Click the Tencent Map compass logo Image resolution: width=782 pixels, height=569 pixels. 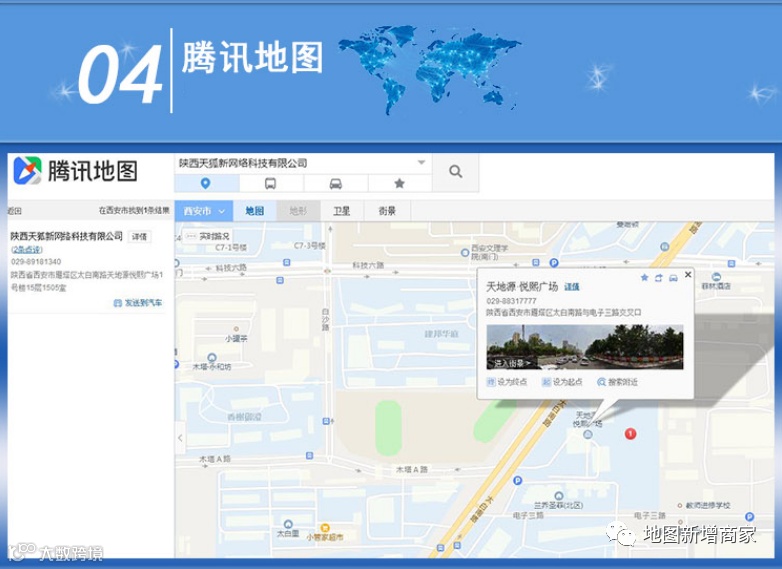pyautogui.click(x=27, y=171)
